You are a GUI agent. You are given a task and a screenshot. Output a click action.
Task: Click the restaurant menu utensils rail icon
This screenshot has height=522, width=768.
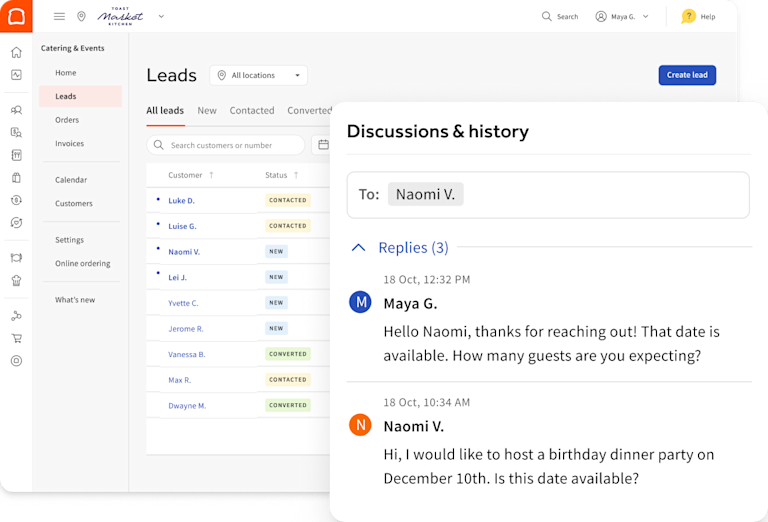point(16,155)
